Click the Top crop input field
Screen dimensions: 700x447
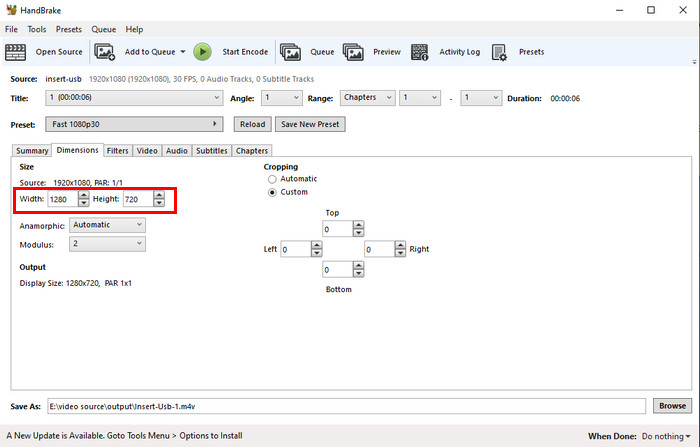[338, 229]
